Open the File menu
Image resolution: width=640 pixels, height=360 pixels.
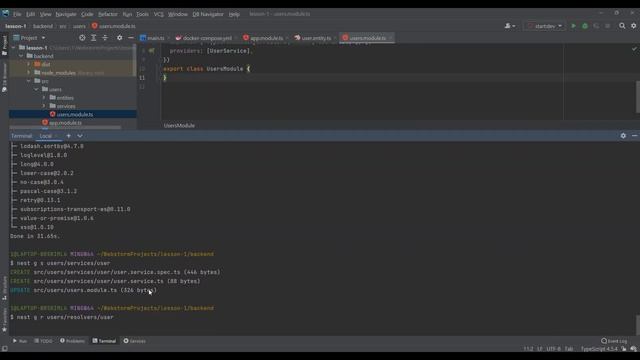pyautogui.click(x=17, y=14)
